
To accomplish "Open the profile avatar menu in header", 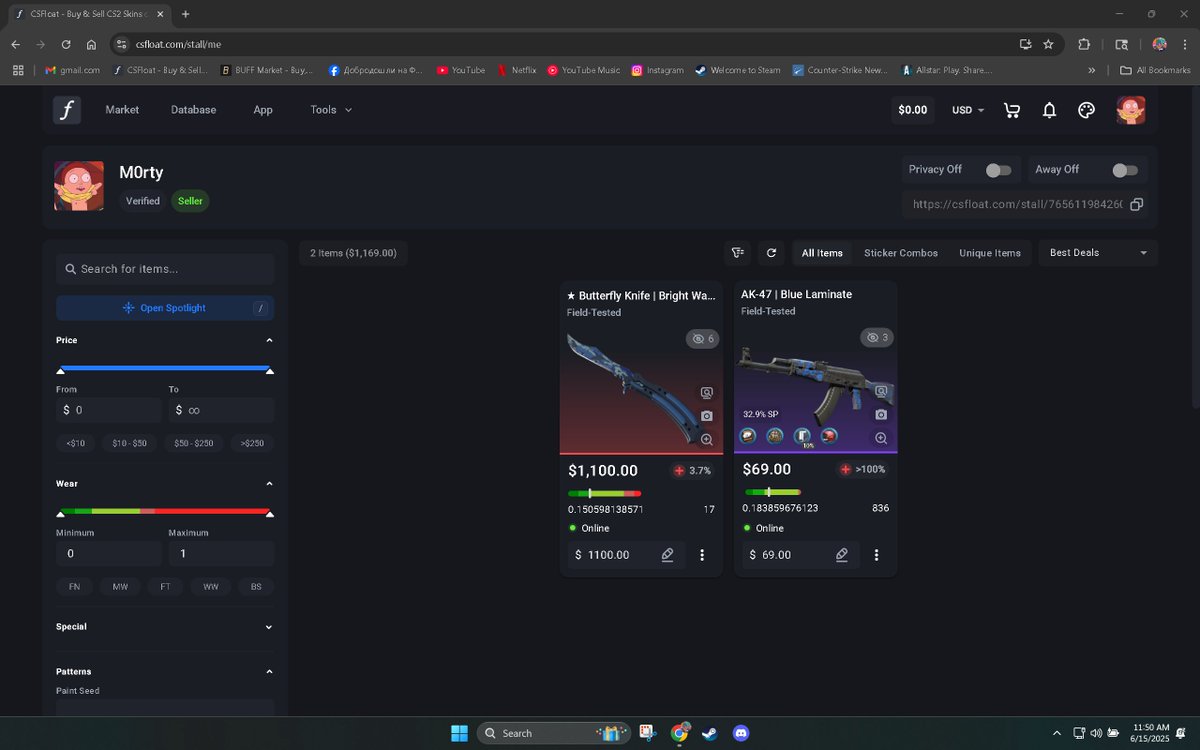I will (x=1131, y=110).
